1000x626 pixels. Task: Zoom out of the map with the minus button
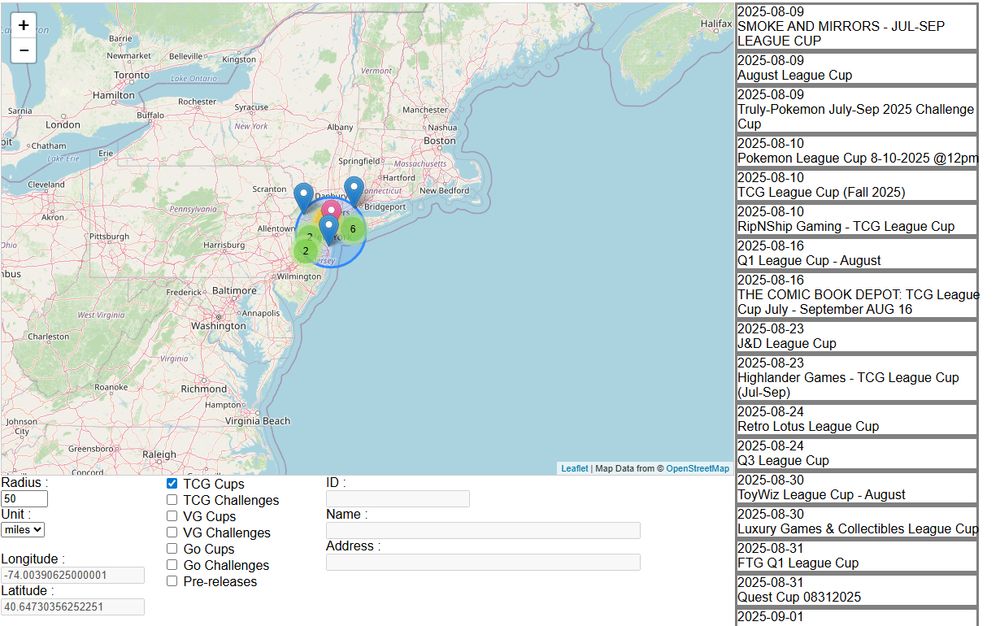(24, 50)
